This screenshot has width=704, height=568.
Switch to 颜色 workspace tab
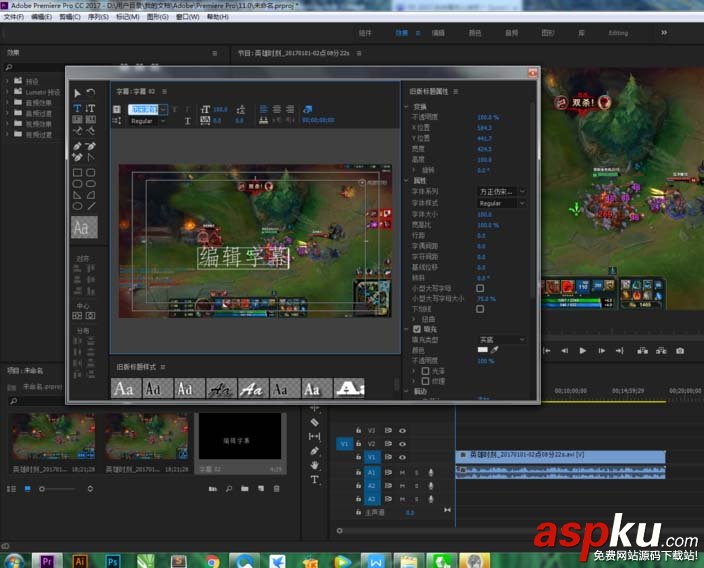pos(475,33)
